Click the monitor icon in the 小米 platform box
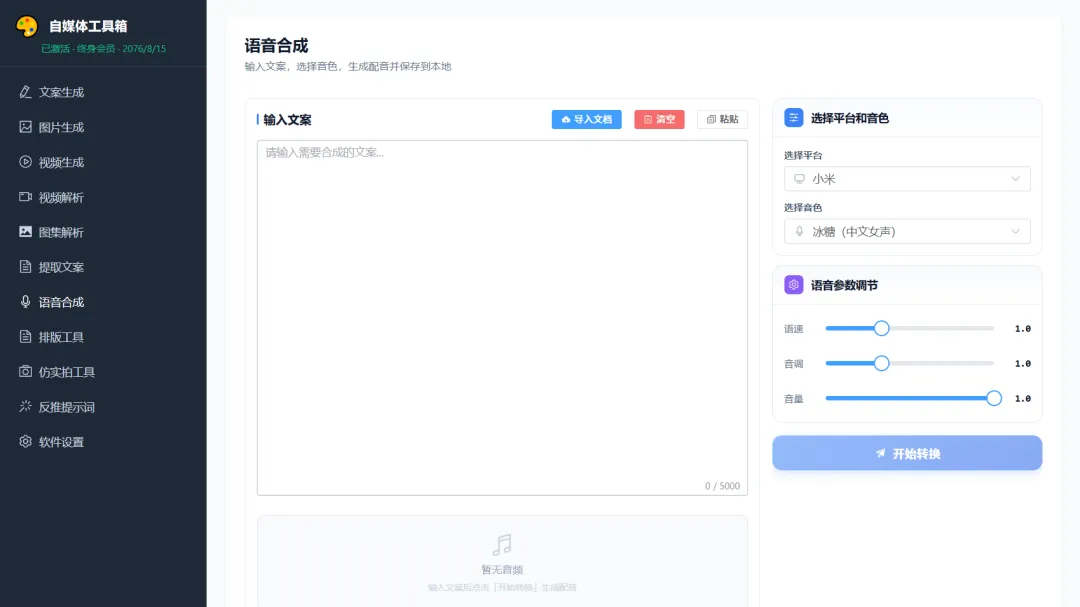 click(799, 179)
